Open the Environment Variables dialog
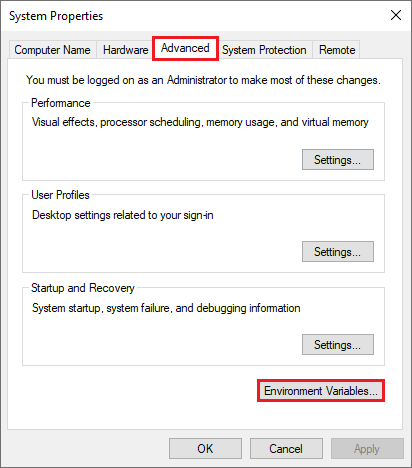The width and height of the screenshot is (412, 468). [321, 391]
